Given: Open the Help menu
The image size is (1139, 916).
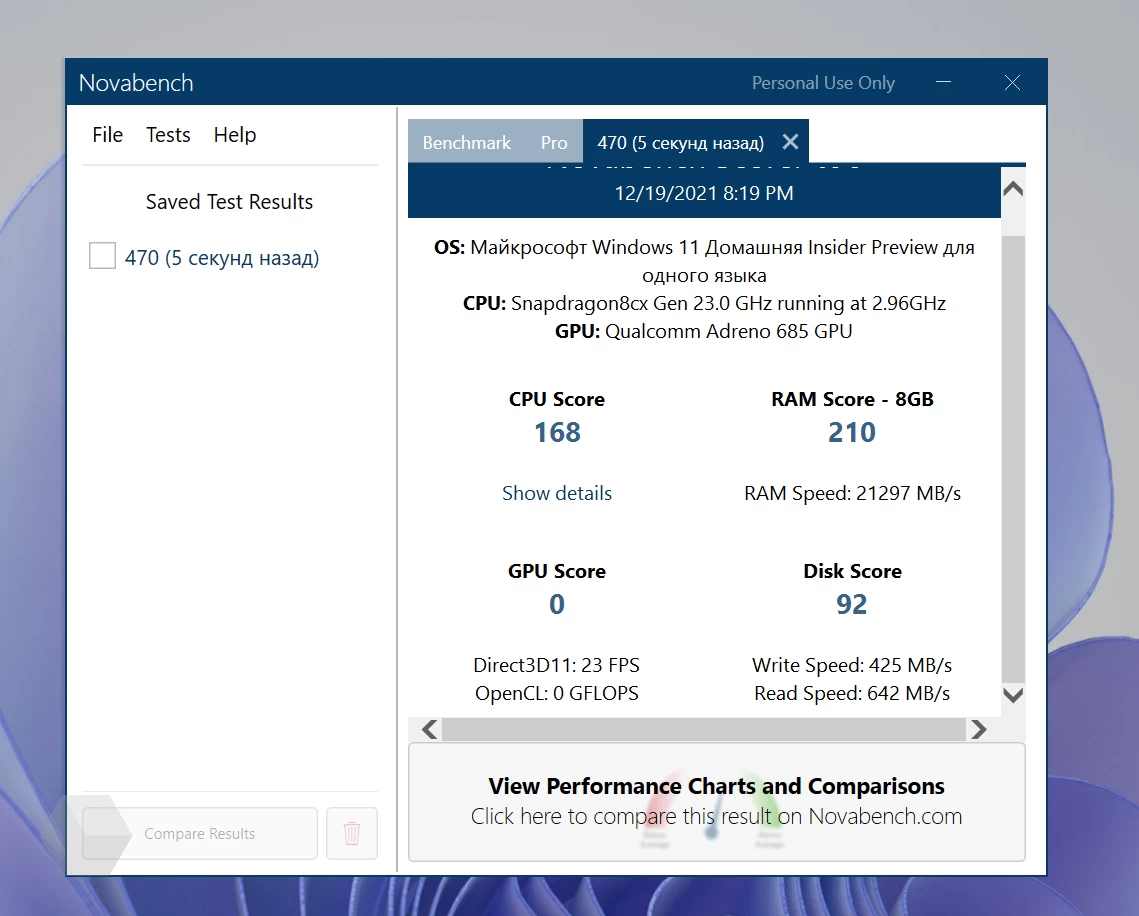Looking at the screenshot, I should (x=235, y=135).
